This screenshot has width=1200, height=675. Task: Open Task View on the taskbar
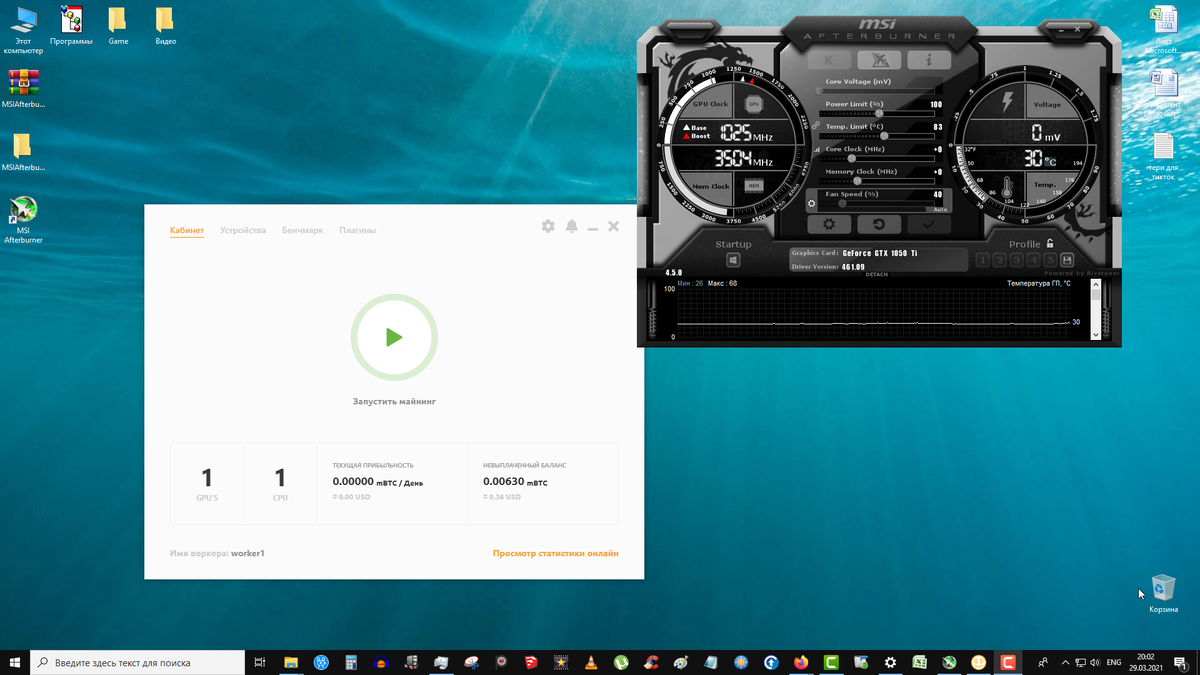pos(259,662)
